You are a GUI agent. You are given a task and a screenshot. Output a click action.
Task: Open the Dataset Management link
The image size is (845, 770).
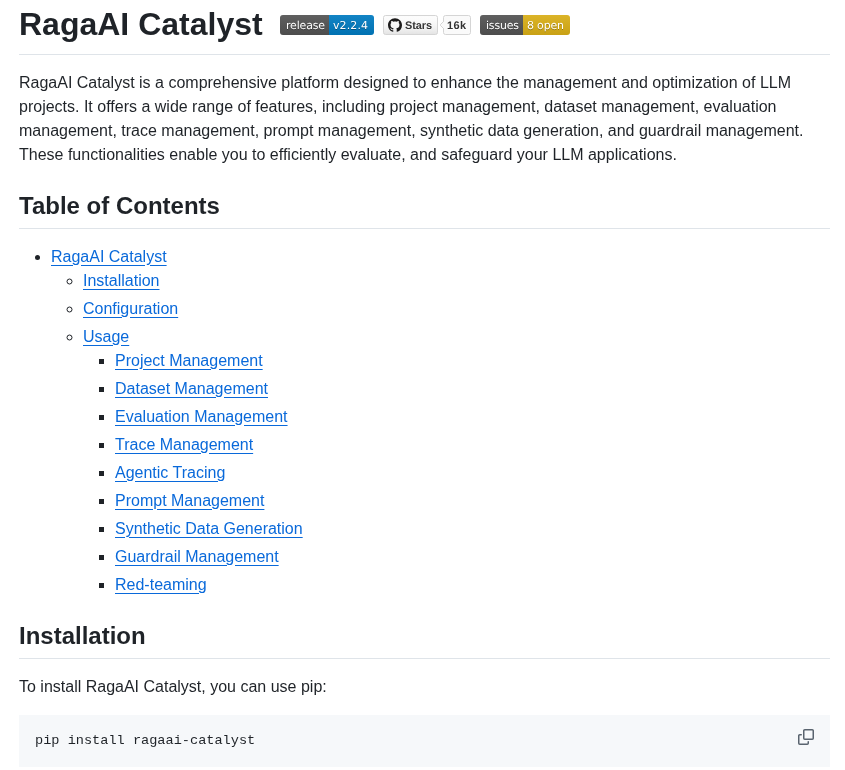pyautogui.click(x=191, y=389)
